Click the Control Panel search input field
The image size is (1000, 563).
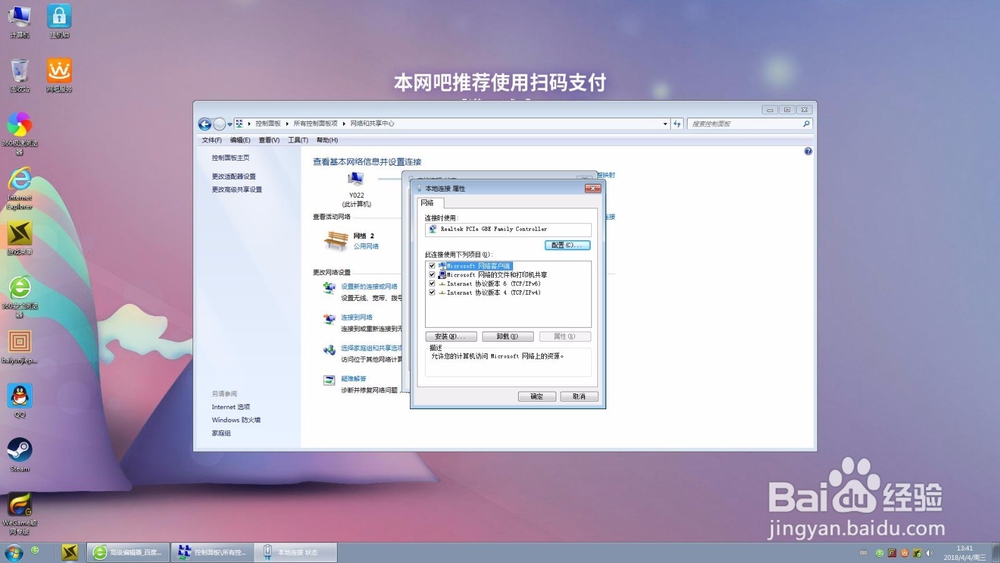click(743, 124)
